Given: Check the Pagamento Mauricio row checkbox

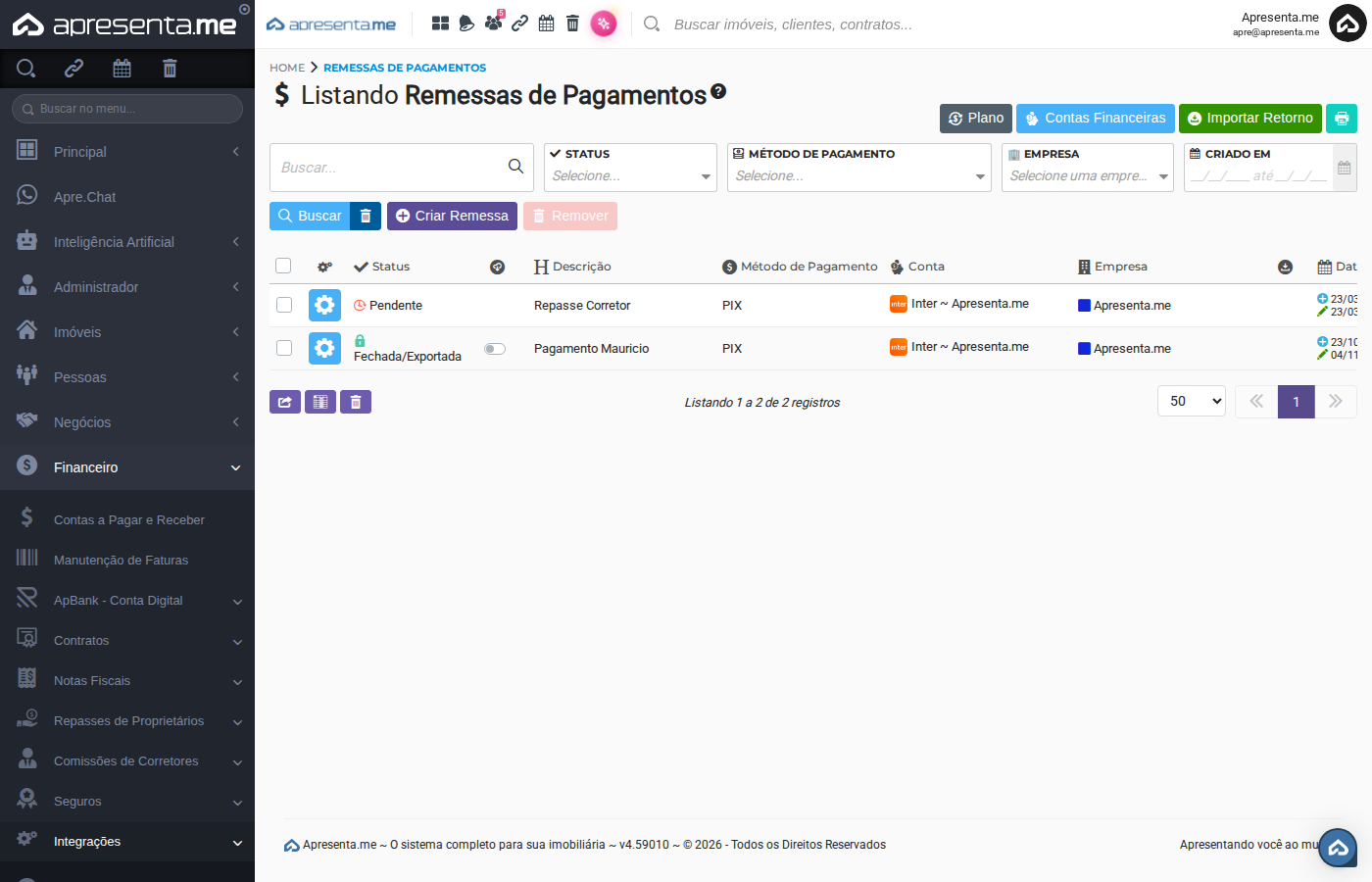Looking at the screenshot, I should tap(284, 348).
